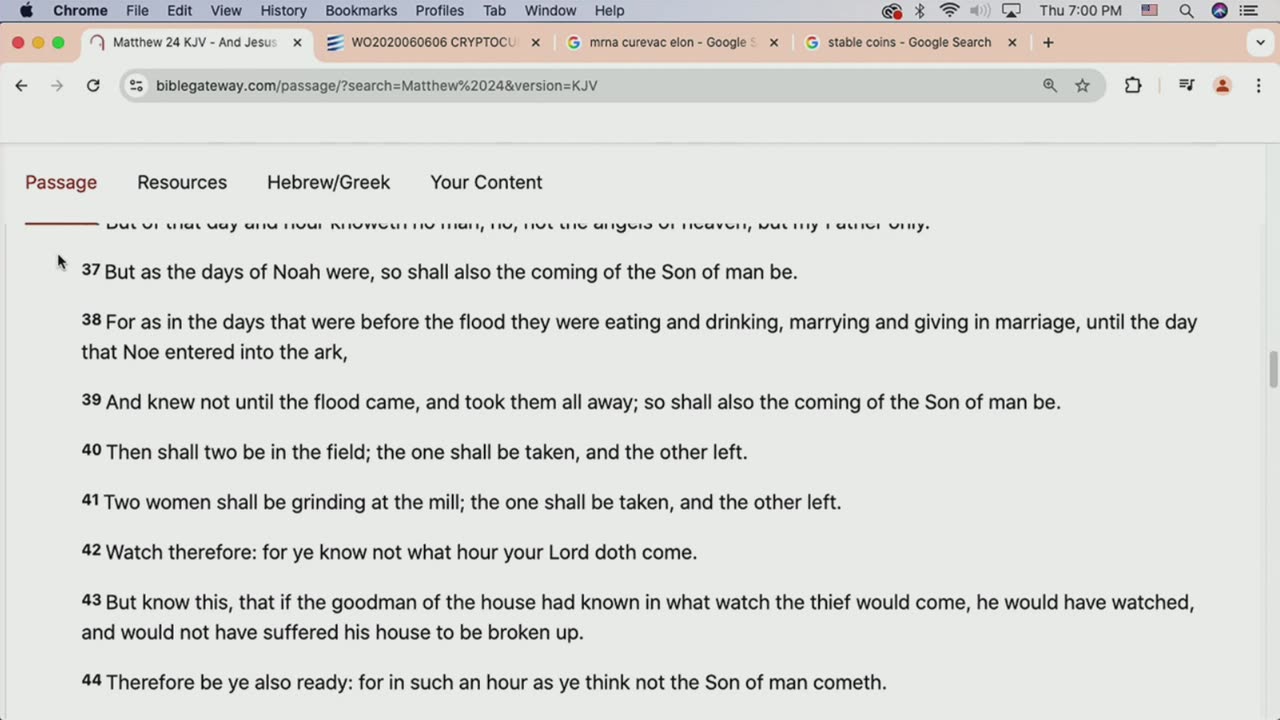The height and width of the screenshot is (720, 1280).
Task: Open the Wi-Fi status menu
Action: click(950, 11)
